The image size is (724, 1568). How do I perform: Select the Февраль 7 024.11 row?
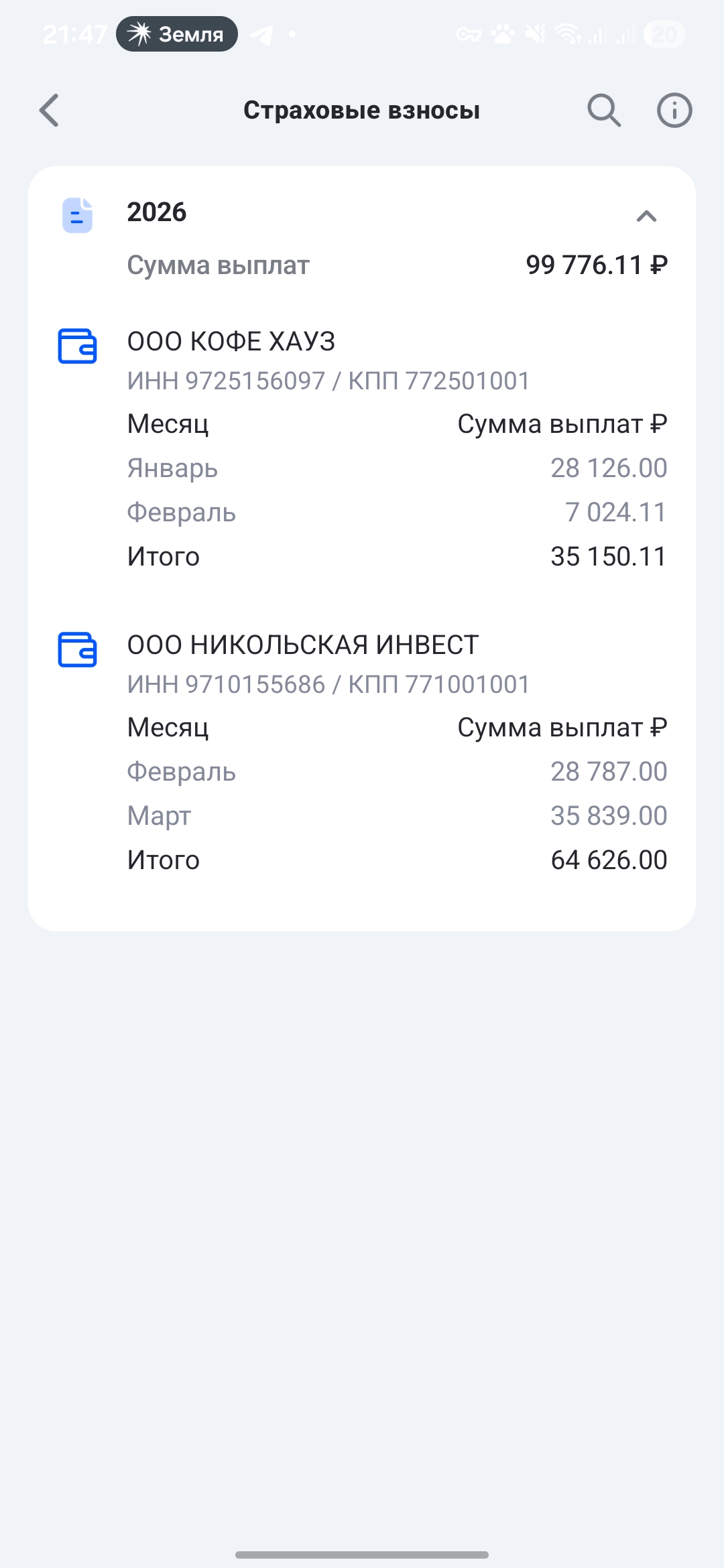pyautogui.click(x=398, y=512)
